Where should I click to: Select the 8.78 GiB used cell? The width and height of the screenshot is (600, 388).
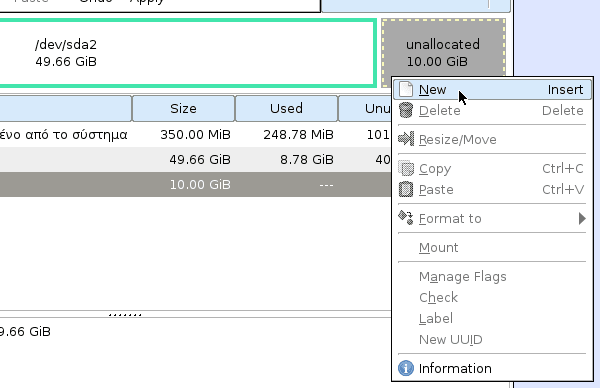[x=307, y=160]
